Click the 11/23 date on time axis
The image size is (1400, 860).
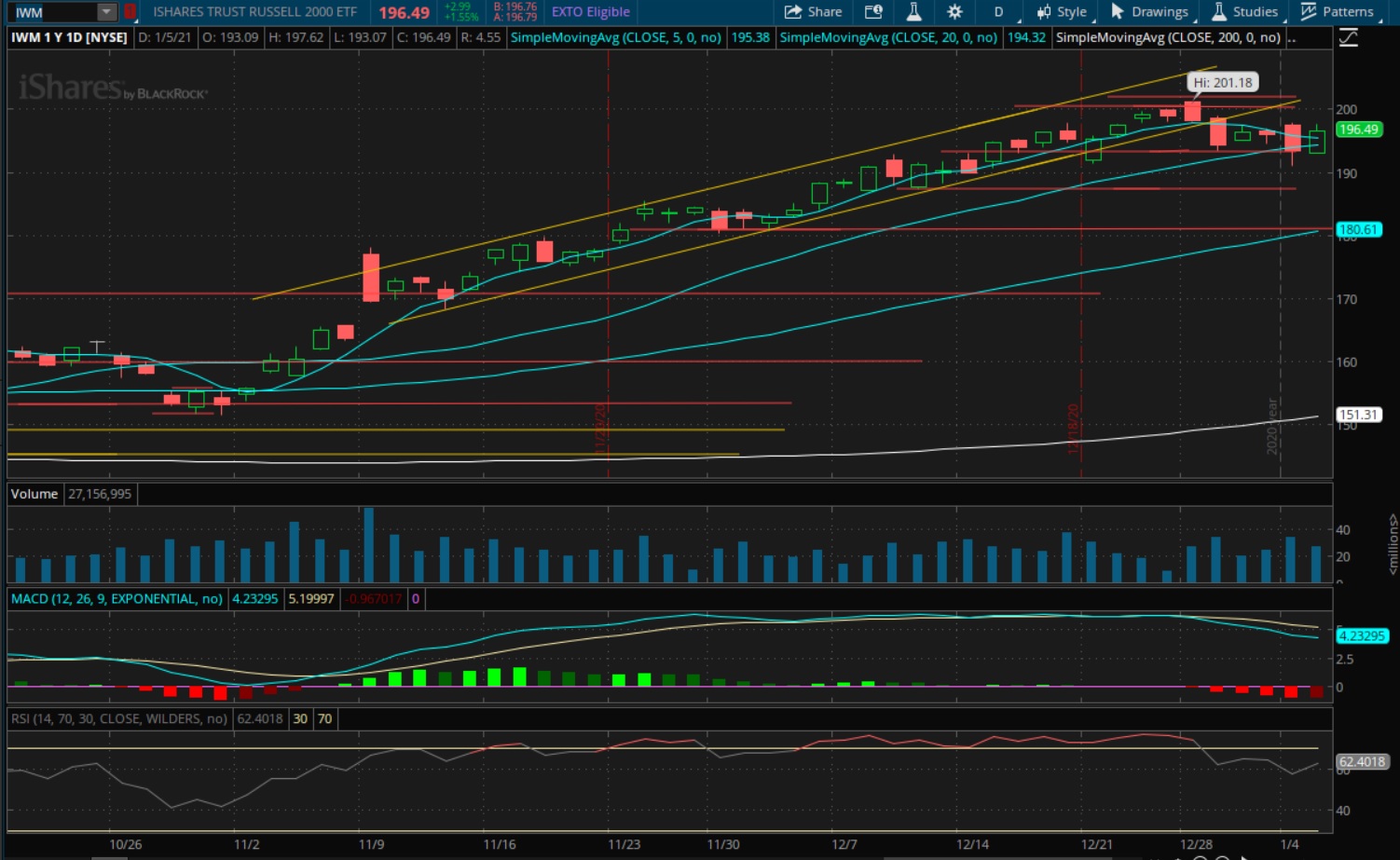pos(624,844)
